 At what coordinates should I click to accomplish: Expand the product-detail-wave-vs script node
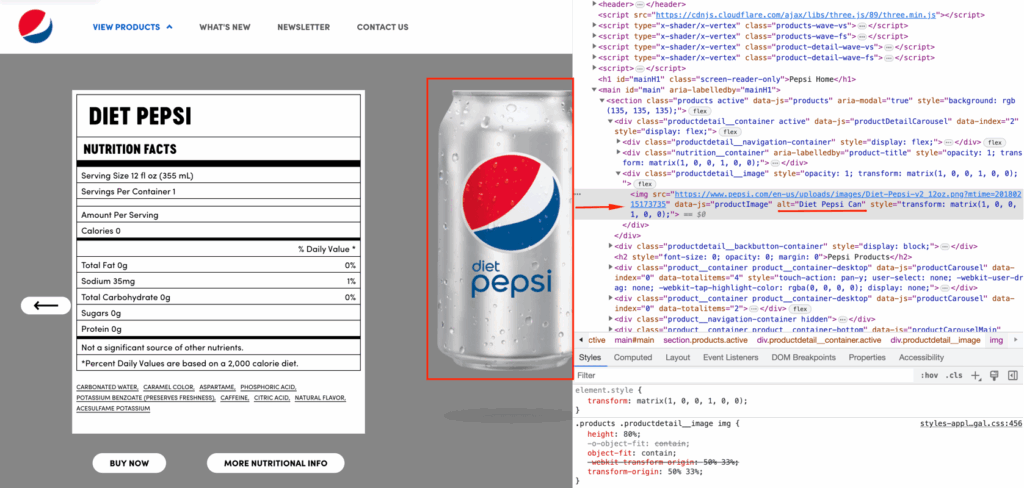click(x=594, y=47)
